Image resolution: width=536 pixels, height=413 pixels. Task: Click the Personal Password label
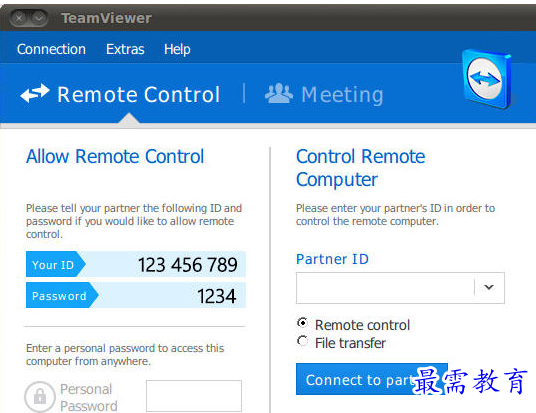(89, 397)
